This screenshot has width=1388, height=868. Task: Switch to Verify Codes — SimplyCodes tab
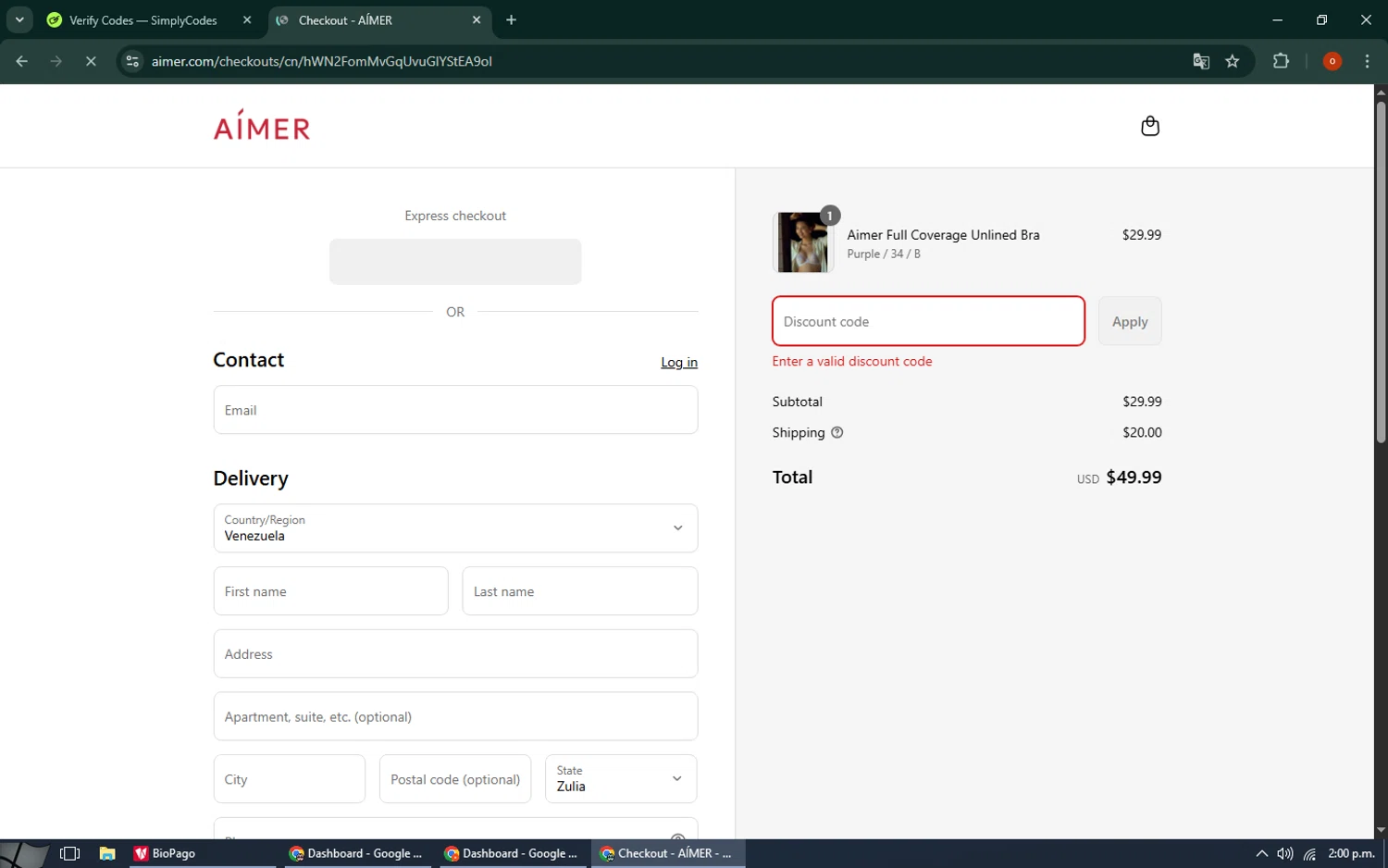pos(143,19)
